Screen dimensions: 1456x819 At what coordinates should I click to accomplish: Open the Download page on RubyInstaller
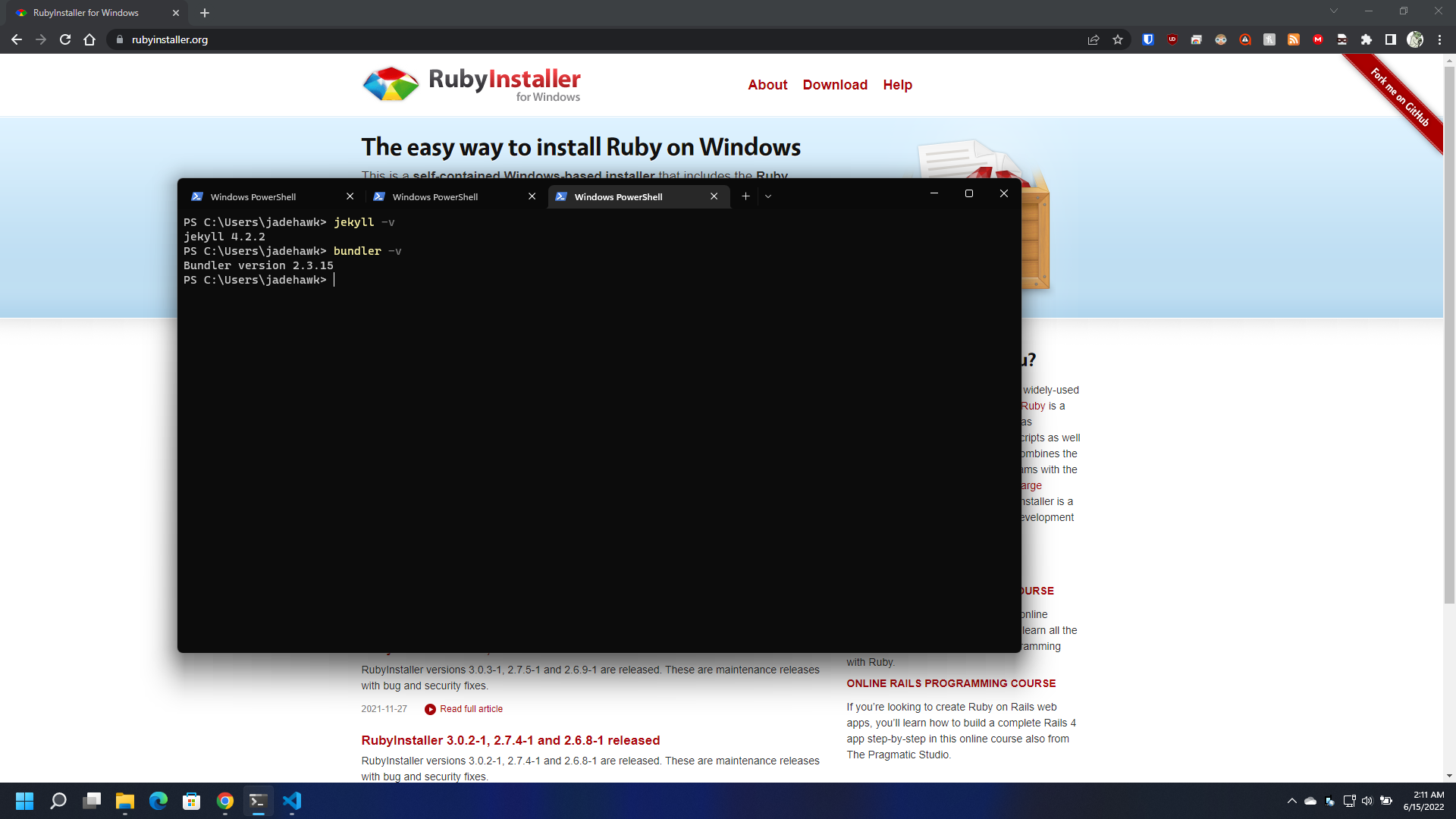tap(834, 84)
